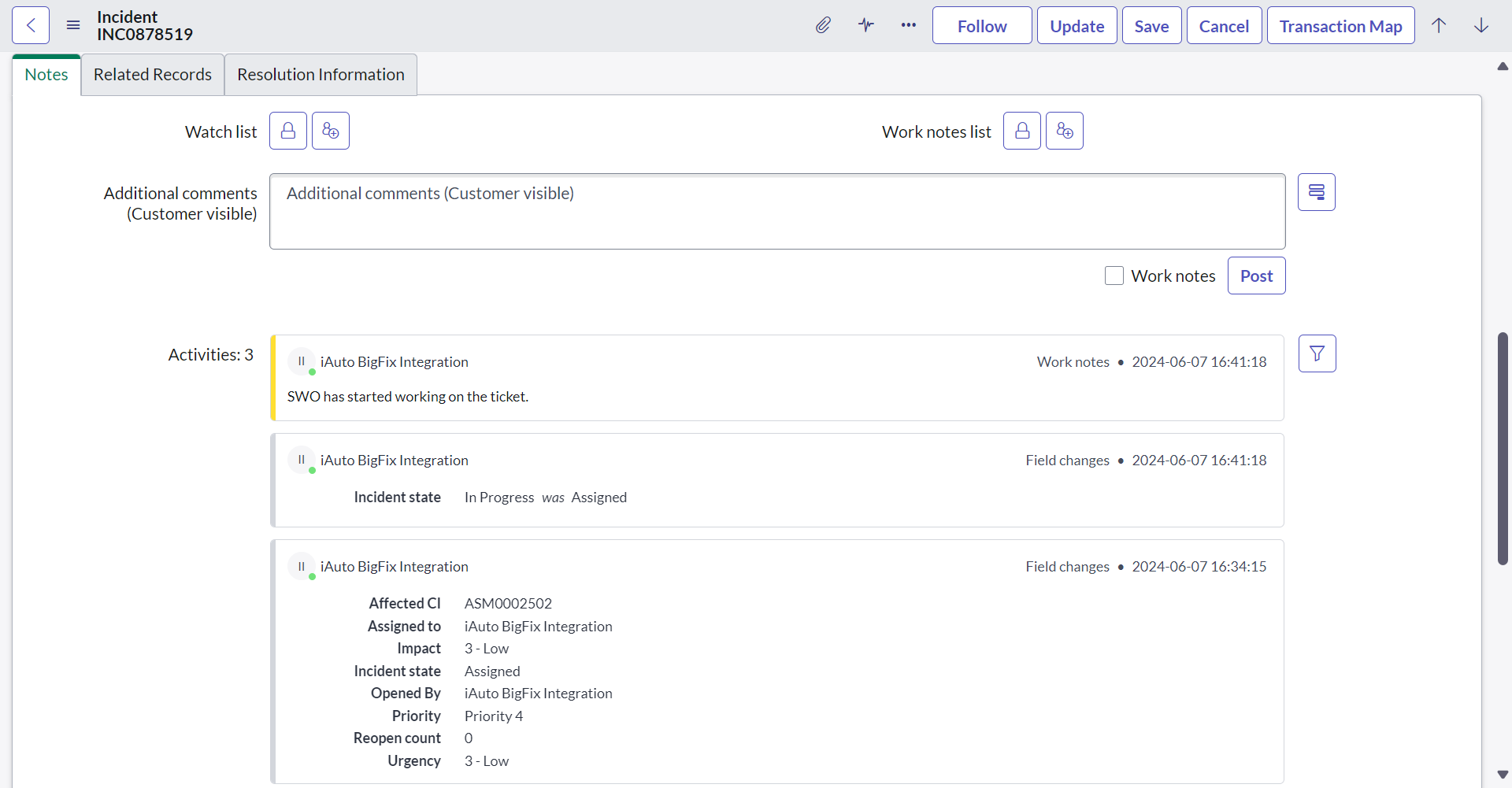This screenshot has width=1512, height=788.
Task: Click the paperclip attachments icon
Action: tap(823, 26)
